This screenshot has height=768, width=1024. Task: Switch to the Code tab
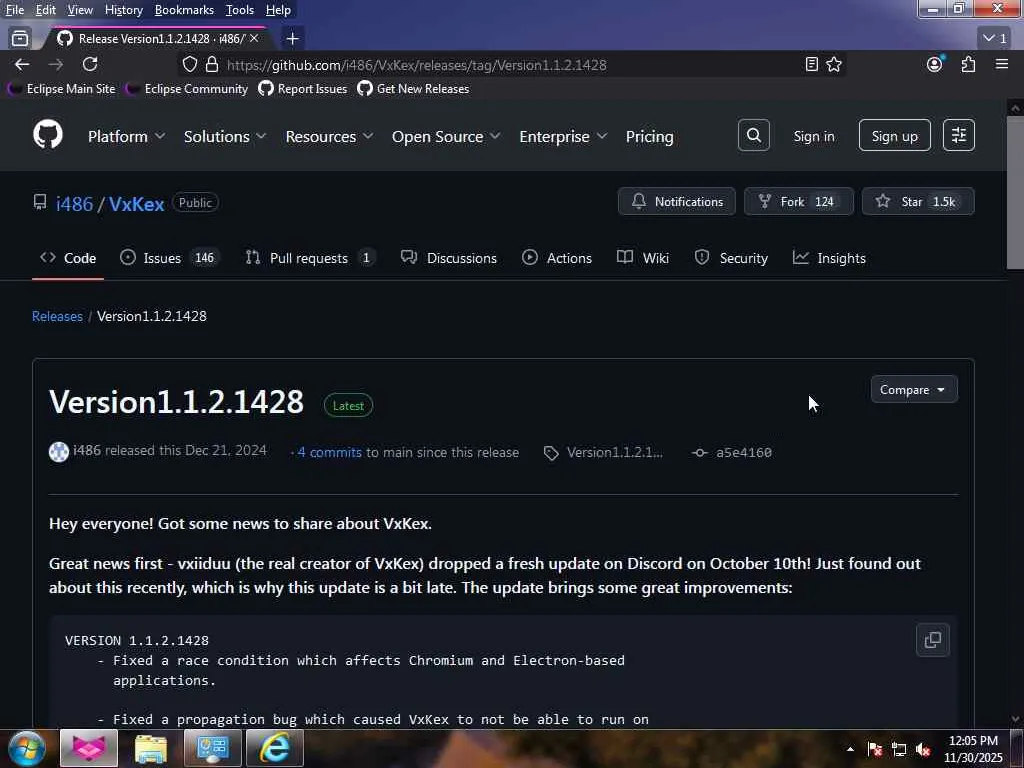[68, 258]
